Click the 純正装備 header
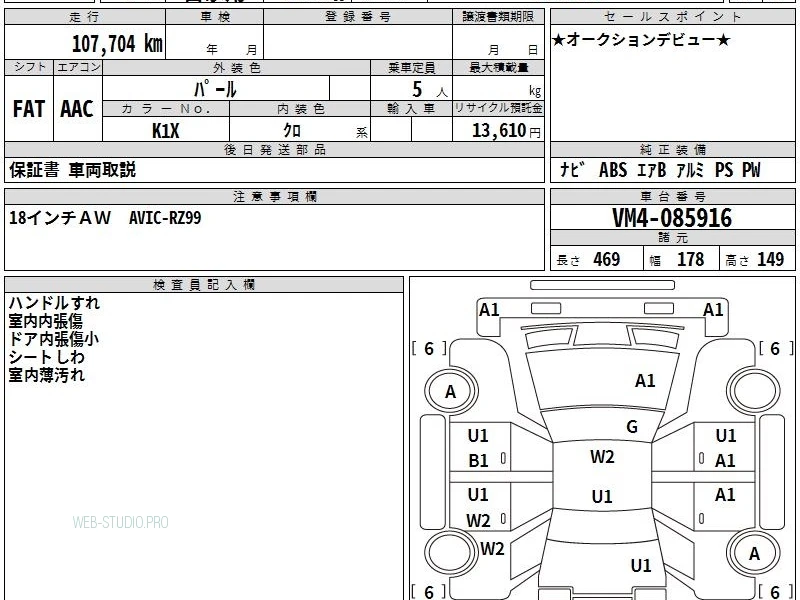The image size is (800, 600). click(x=672, y=149)
